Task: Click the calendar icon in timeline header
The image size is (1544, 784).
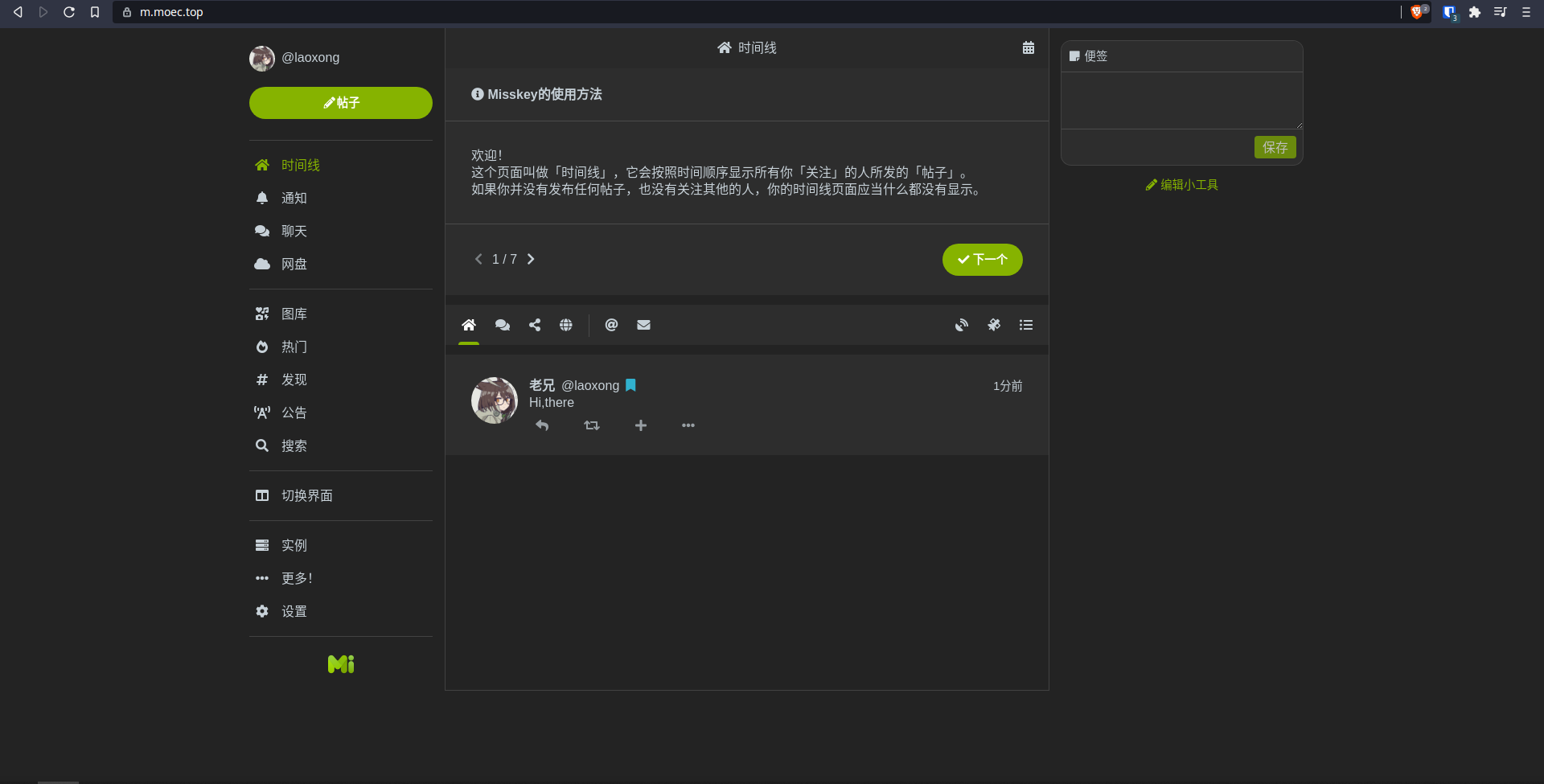Action: pyautogui.click(x=1028, y=48)
